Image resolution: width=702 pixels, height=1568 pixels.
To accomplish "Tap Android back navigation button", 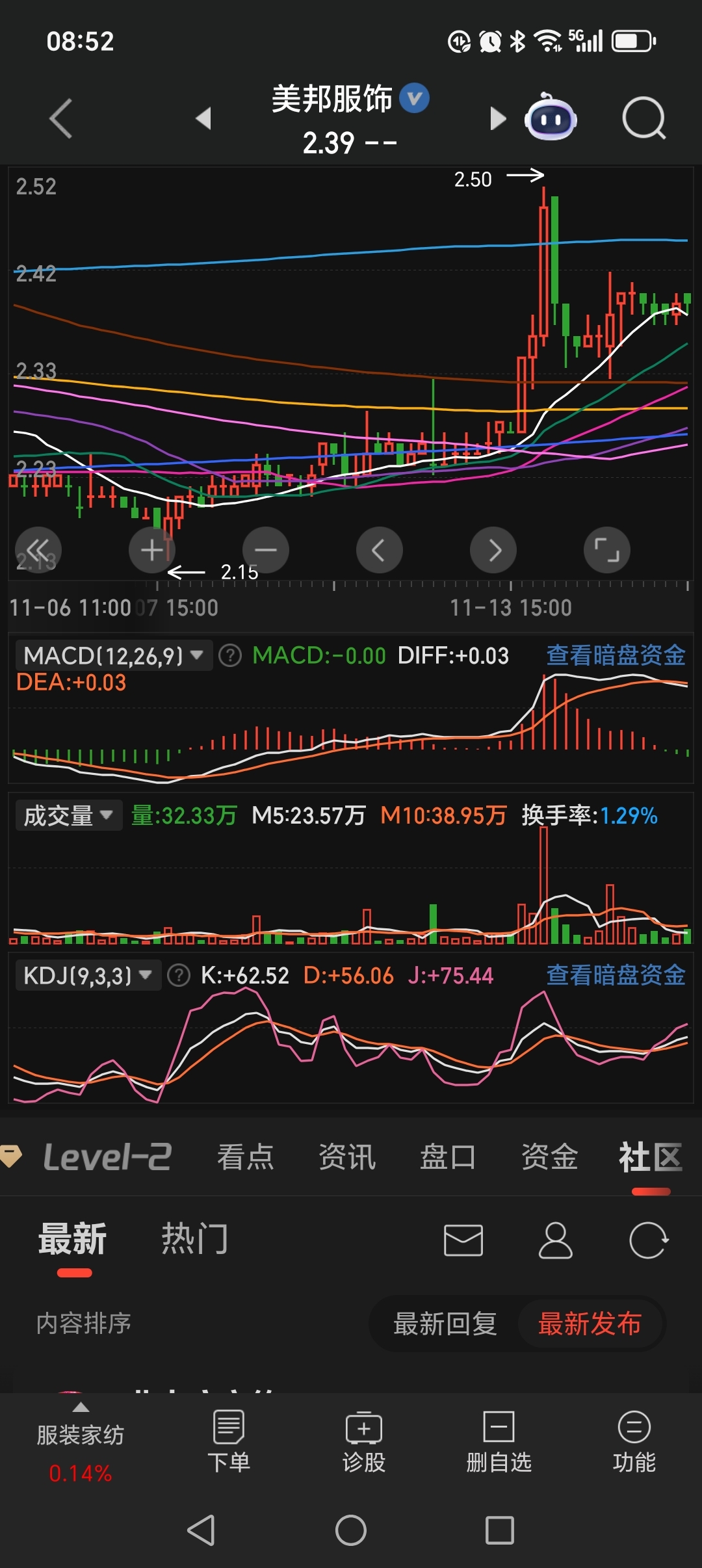I will [201, 1530].
